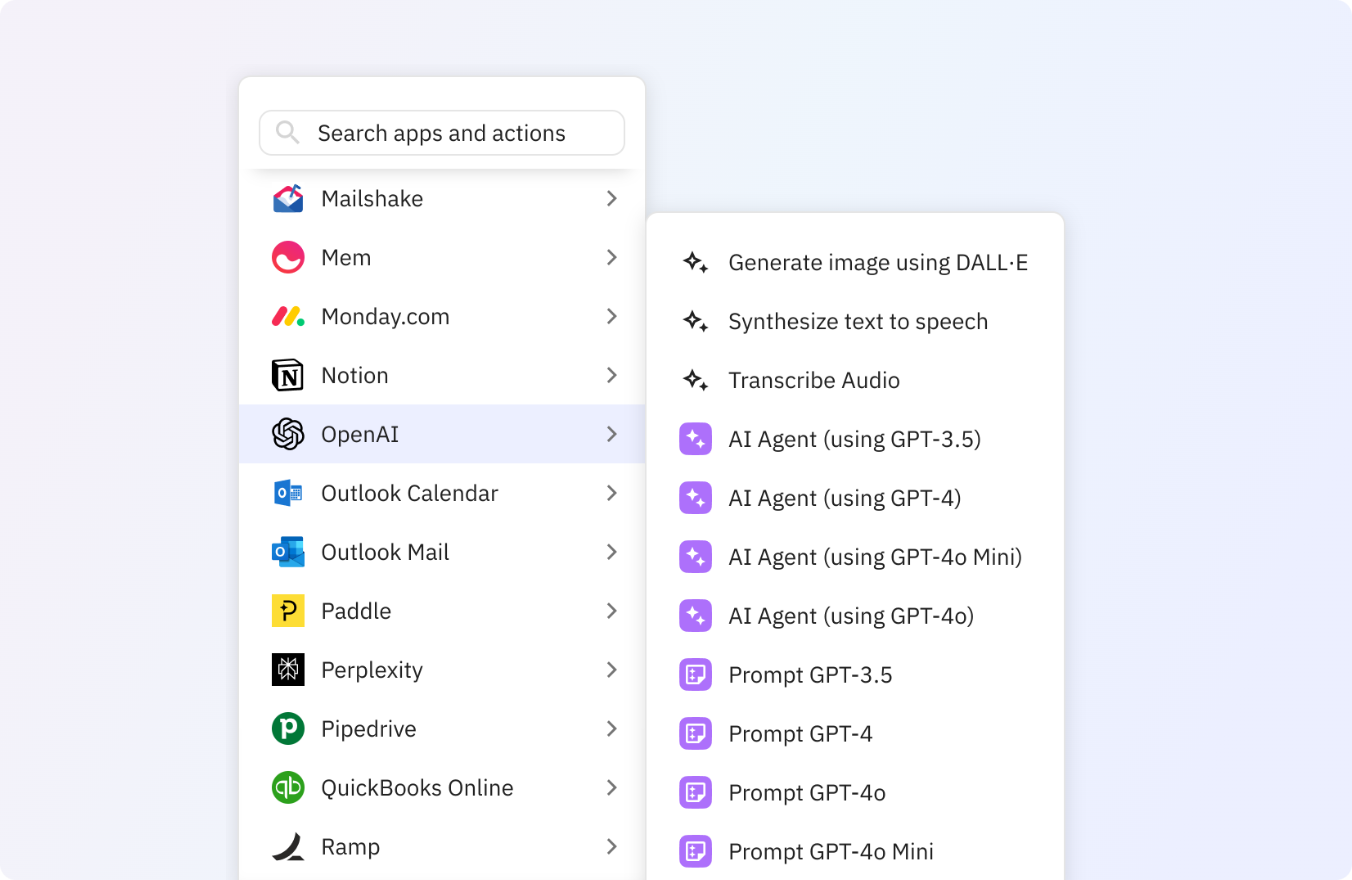Click purple prompt icon beside Prompt GPT-4
1352x880 pixels.
[x=695, y=734]
